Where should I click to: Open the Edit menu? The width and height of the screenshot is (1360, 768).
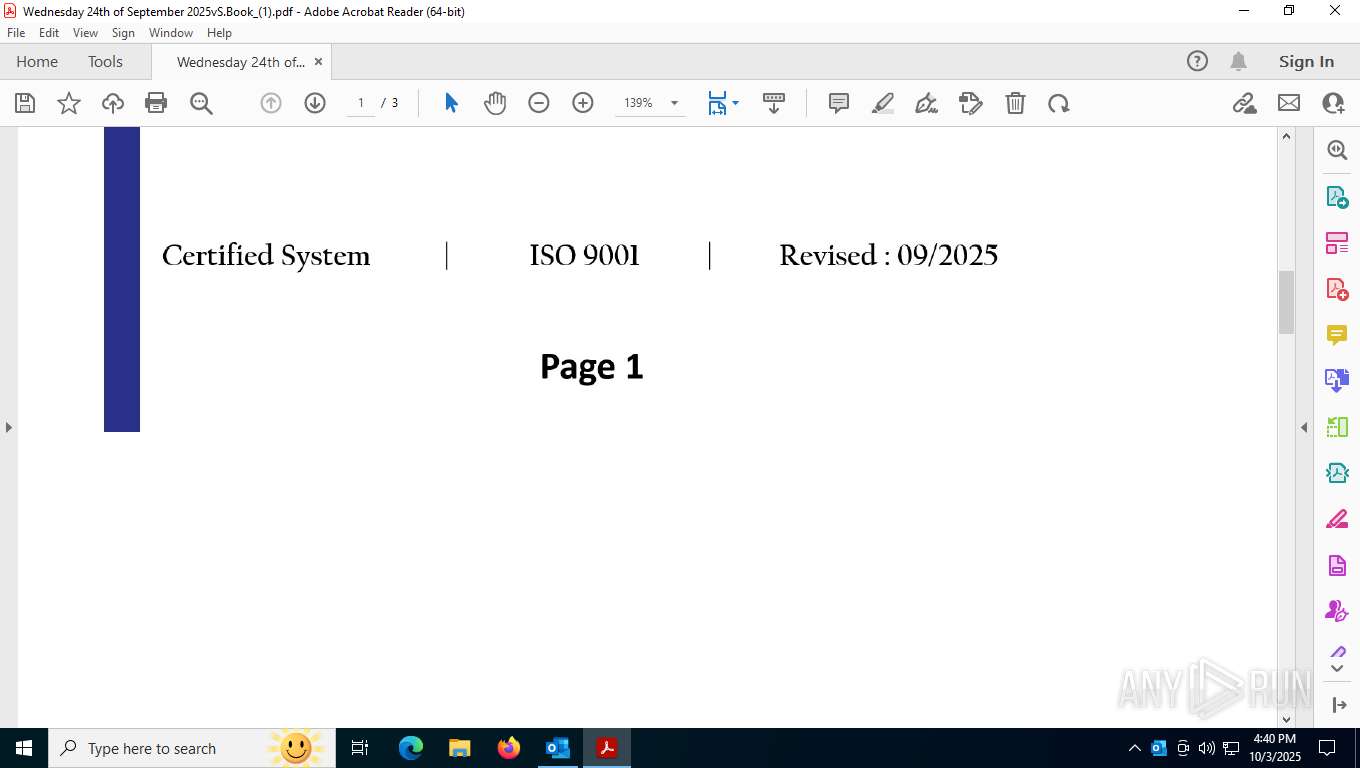point(49,33)
